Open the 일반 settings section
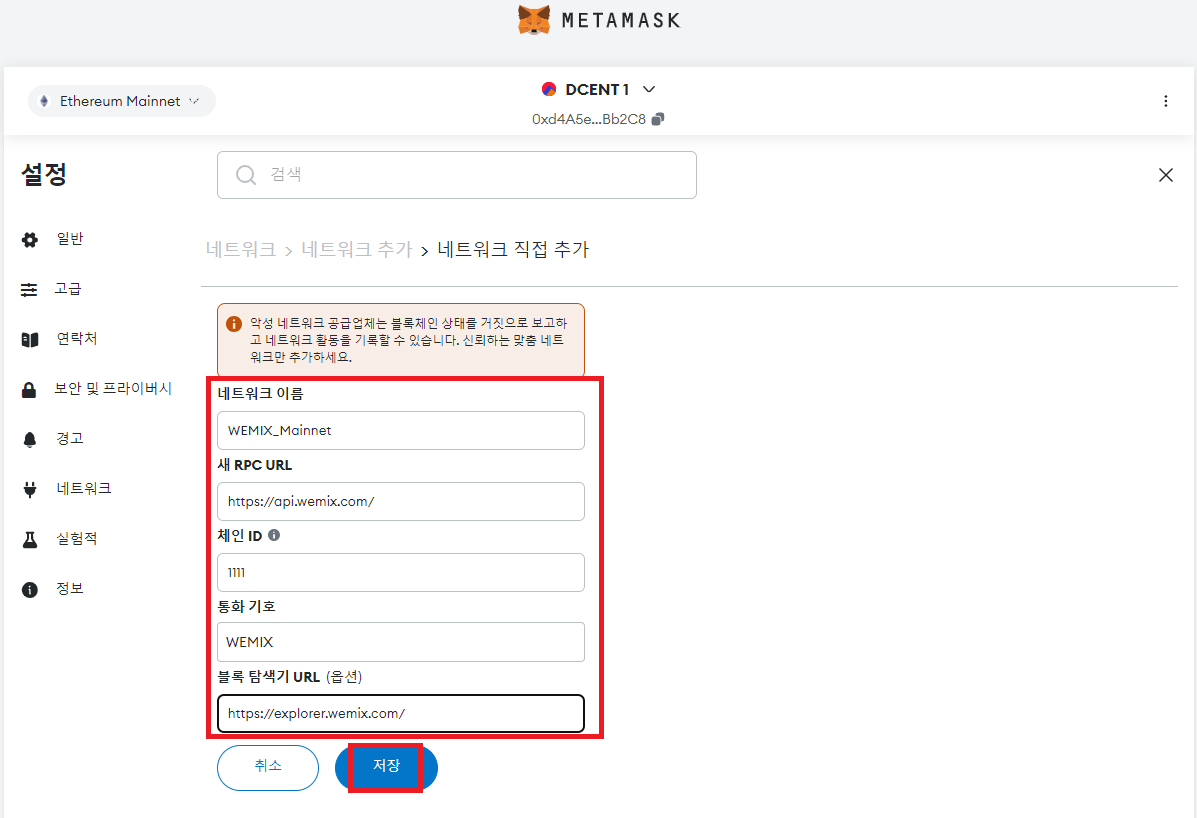1197x818 pixels. pos(69,239)
